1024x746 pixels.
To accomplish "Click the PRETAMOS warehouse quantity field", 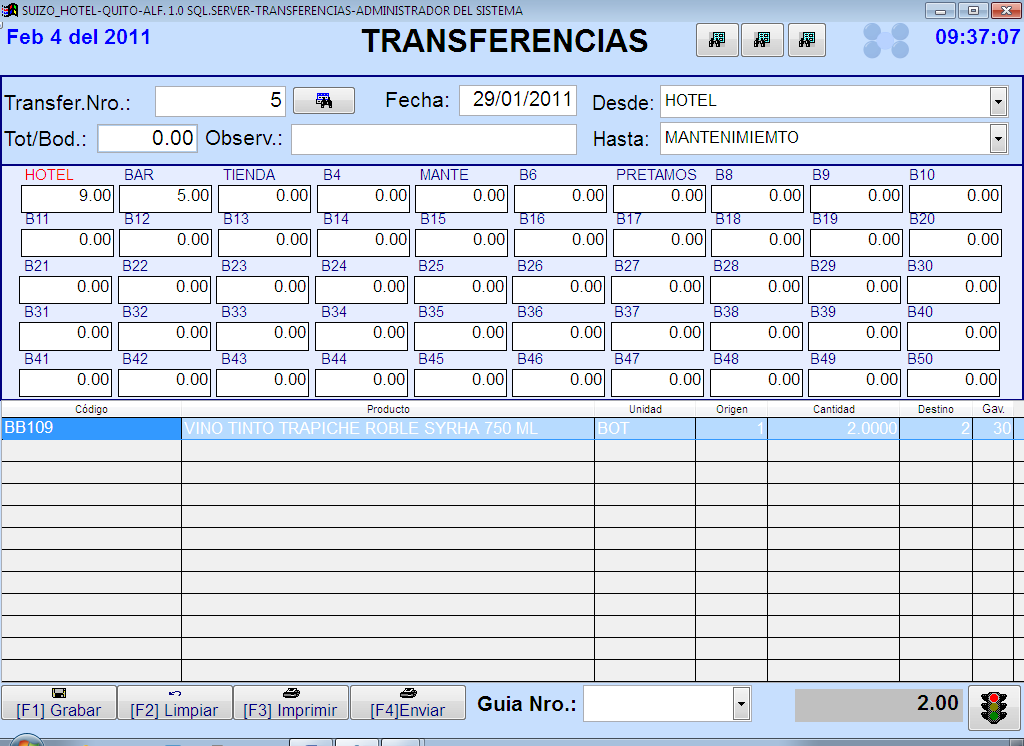I will pyautogui.click(x=660, y=197).
